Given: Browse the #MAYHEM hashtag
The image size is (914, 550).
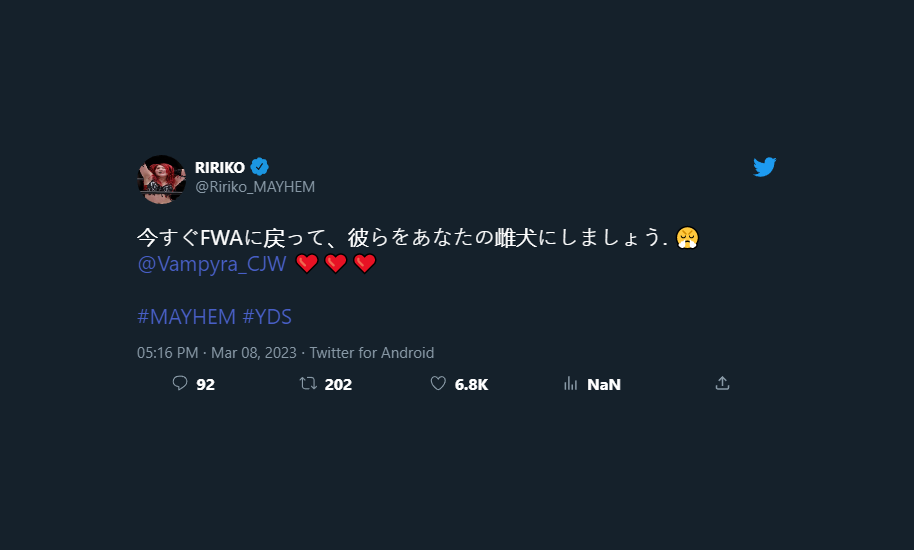Looking at the screenshot, I should click(185, 317).
